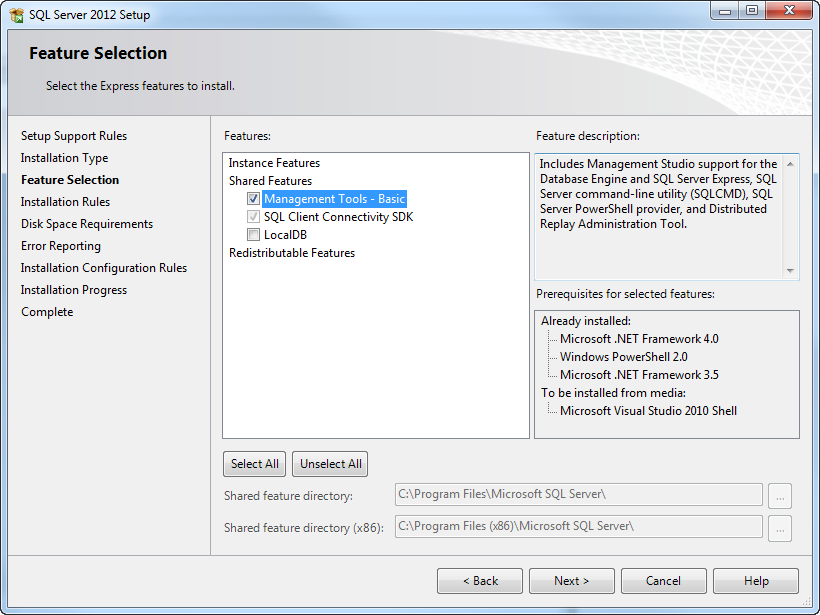The height and width of the screenshot is (615, 820).
Task: Click the Feature Selection step in sidebar
Action: click(70, 180)
